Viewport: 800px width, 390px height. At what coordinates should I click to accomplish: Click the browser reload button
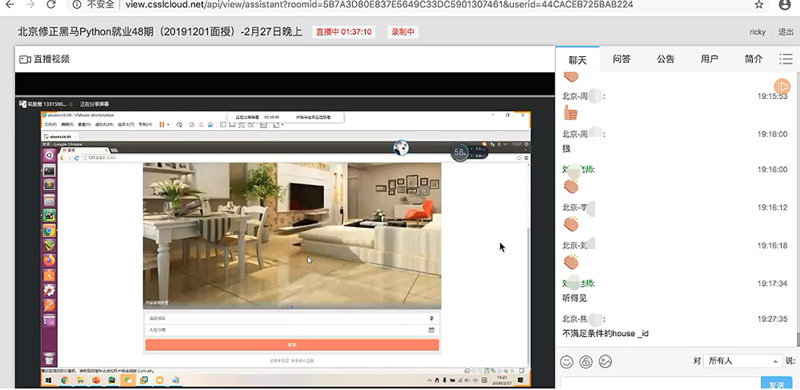pyautogui.click(x=51, y=5)
